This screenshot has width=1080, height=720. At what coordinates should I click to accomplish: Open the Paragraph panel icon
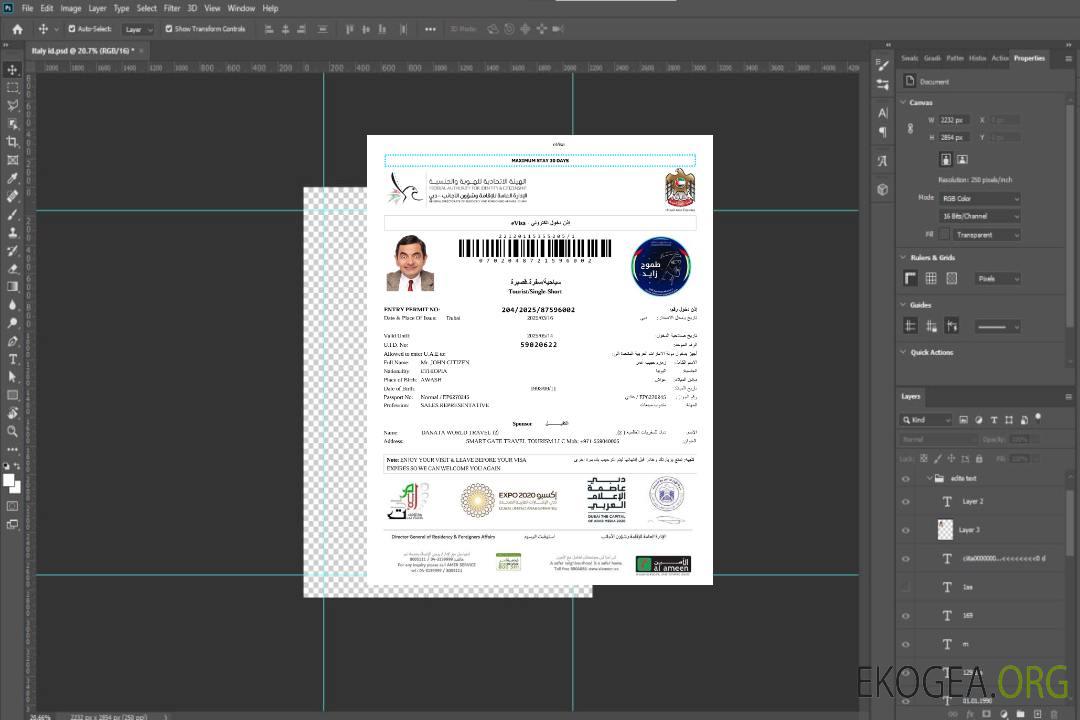click(x=882, y=132)
